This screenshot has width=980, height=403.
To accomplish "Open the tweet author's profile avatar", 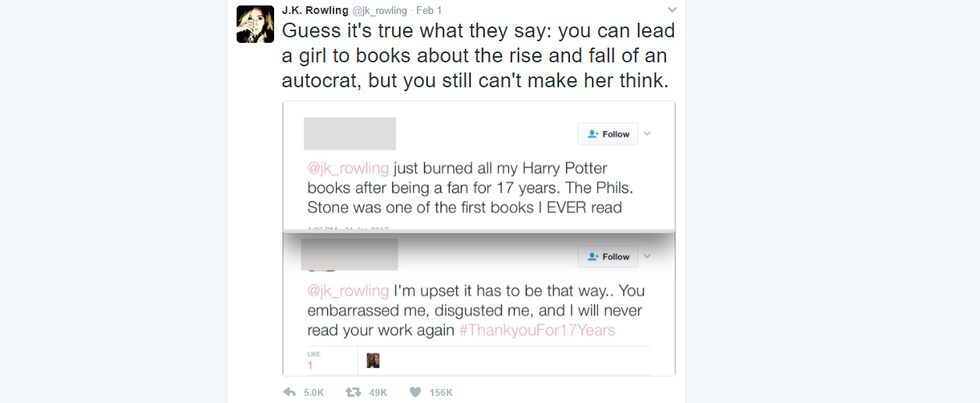I will point(255,24).
